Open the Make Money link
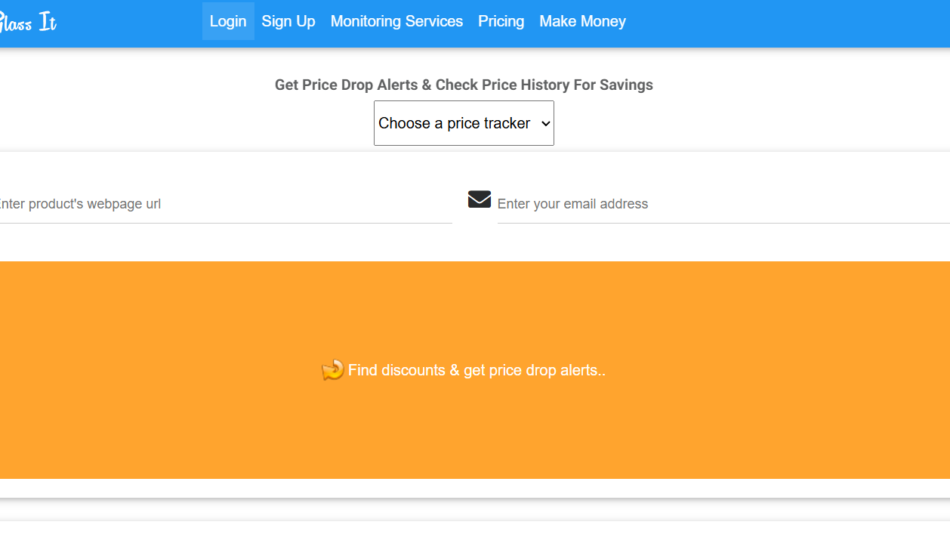This screenshot has height=534, width=950. click(582, 21)
